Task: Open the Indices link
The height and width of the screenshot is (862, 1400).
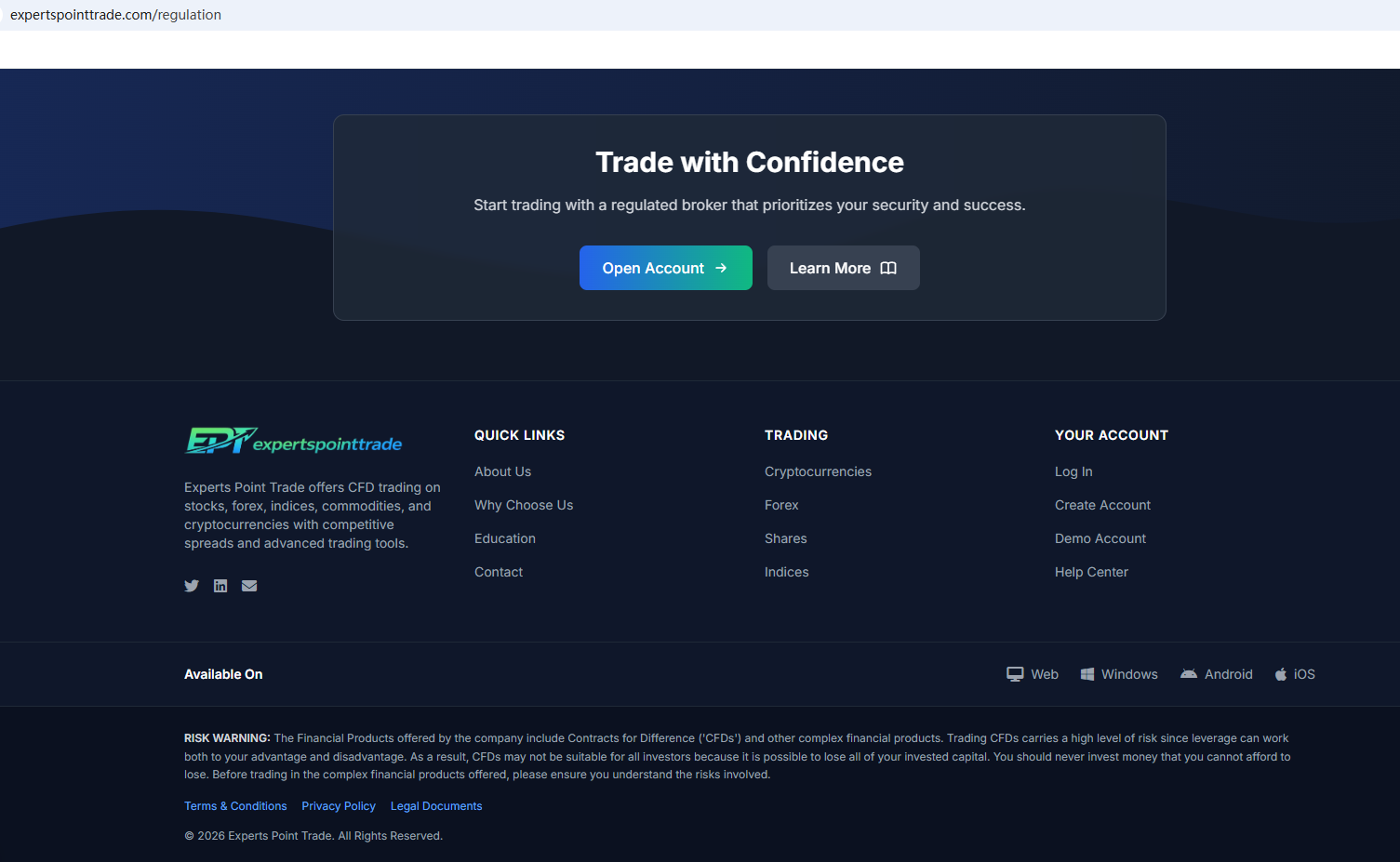Action: click(x=787, y=572)
